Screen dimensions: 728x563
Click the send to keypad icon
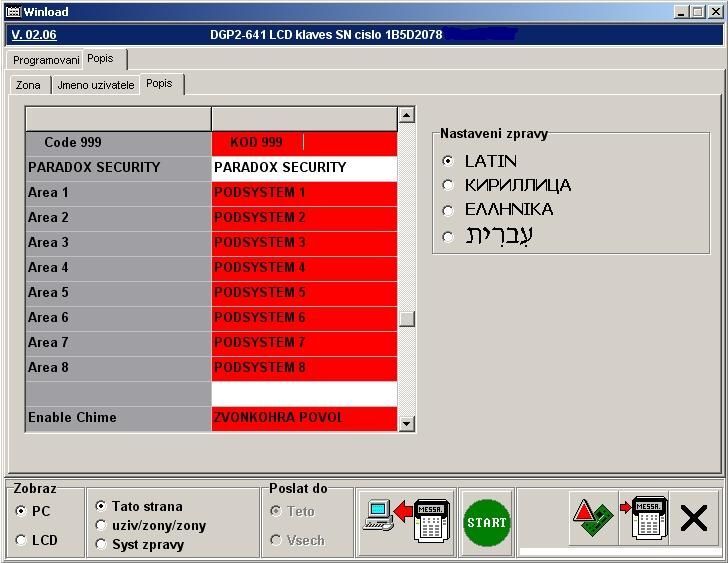click(643, 518)
